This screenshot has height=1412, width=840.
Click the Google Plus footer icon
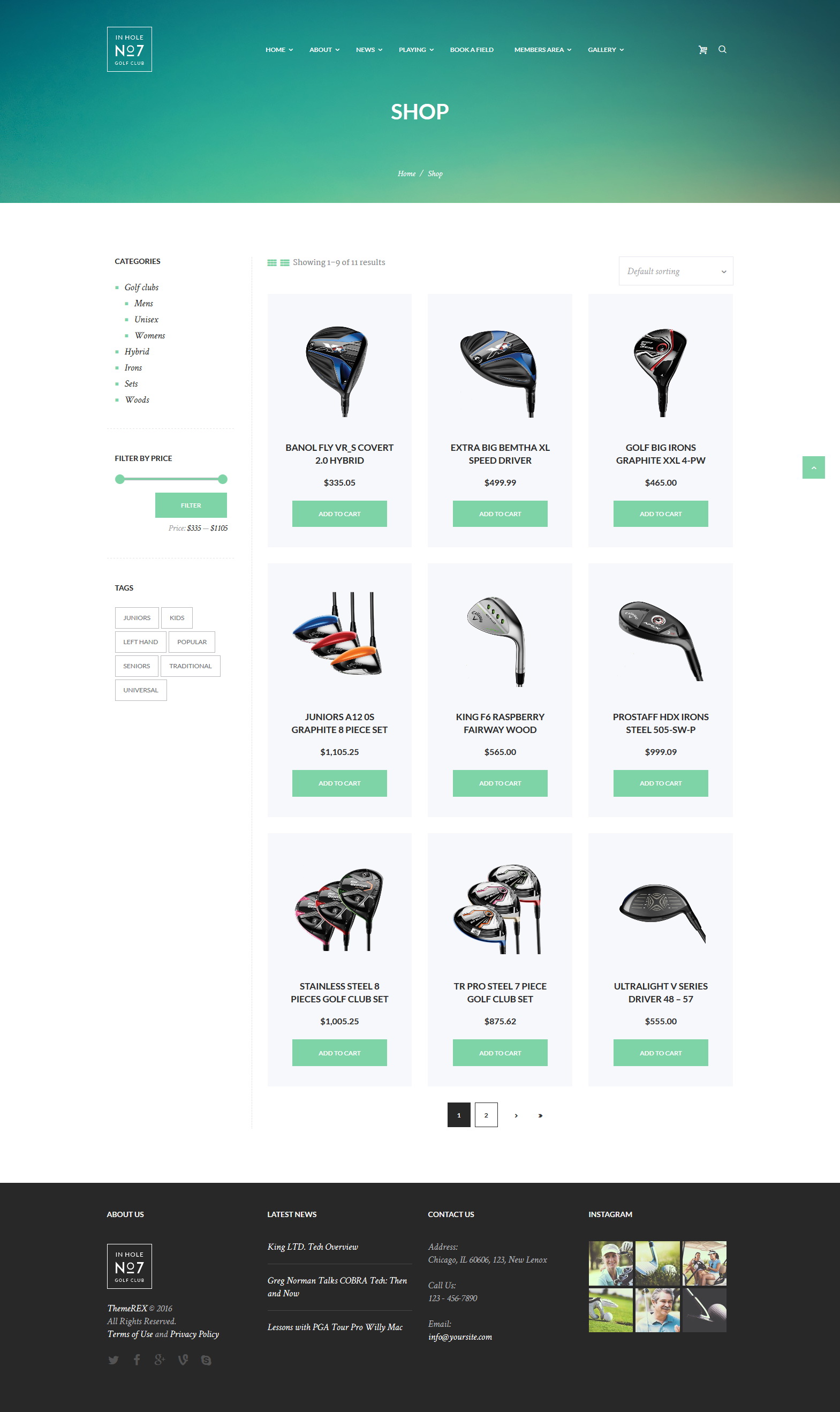(x=160, y=1360)
